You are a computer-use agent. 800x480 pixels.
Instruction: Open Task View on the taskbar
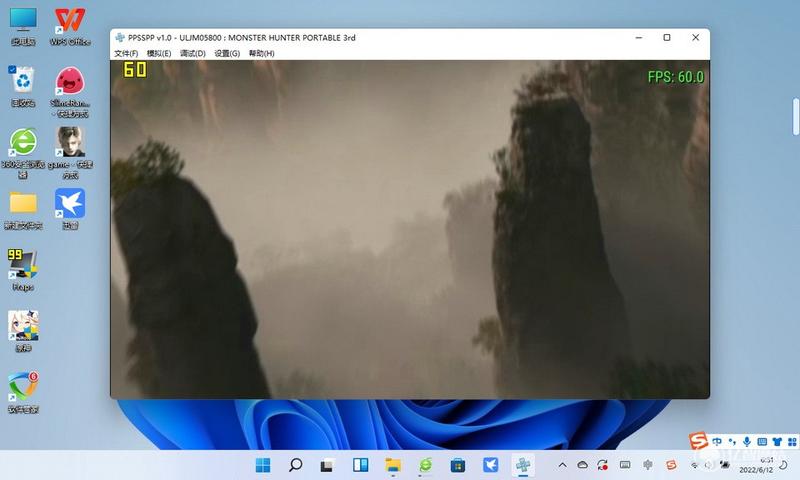coord(328,465)
